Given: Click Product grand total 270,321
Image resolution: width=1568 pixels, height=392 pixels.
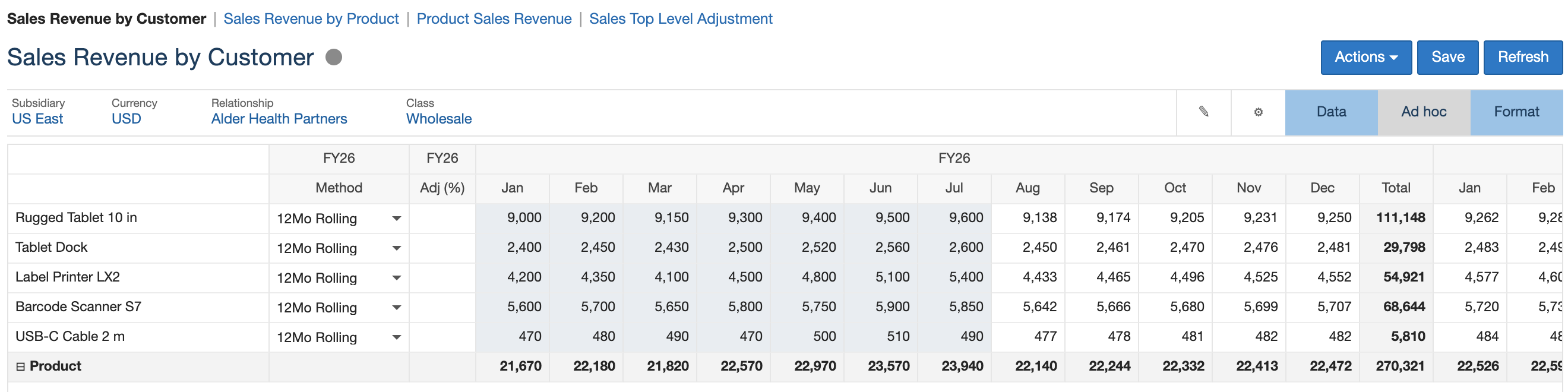Looking at the screenshot, I should [x=1396, y=367].
